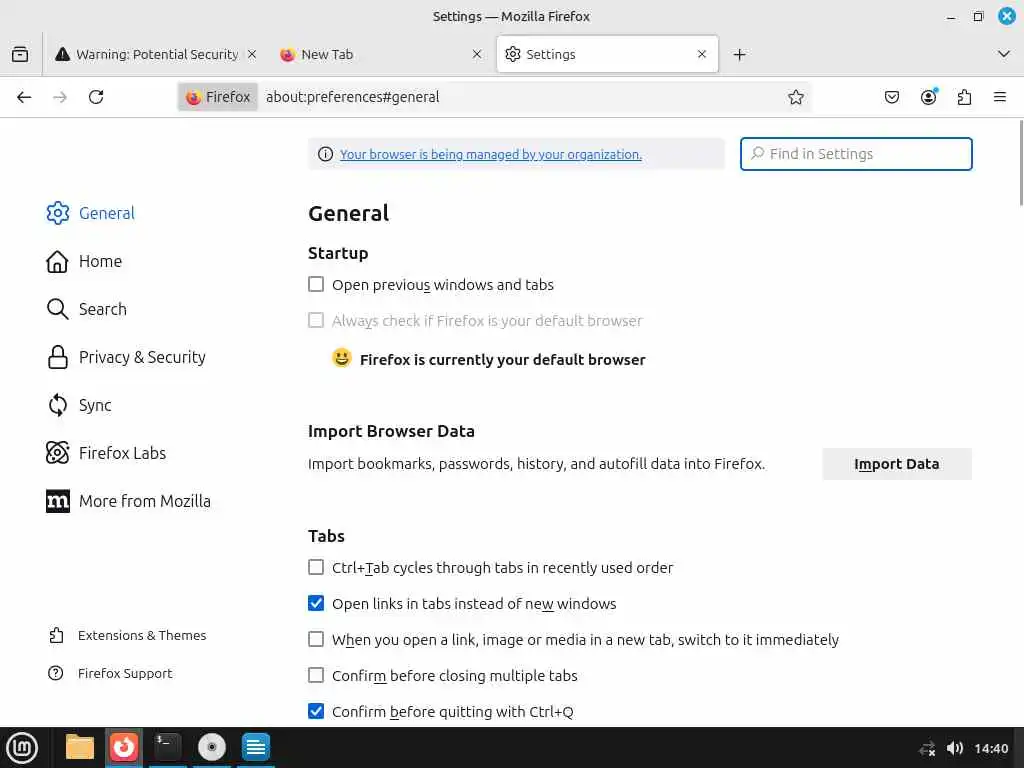This screenshot has width=1024, height=768.
Task: Click the Firefox identity badge in address bar
Action: click(218, 97)
